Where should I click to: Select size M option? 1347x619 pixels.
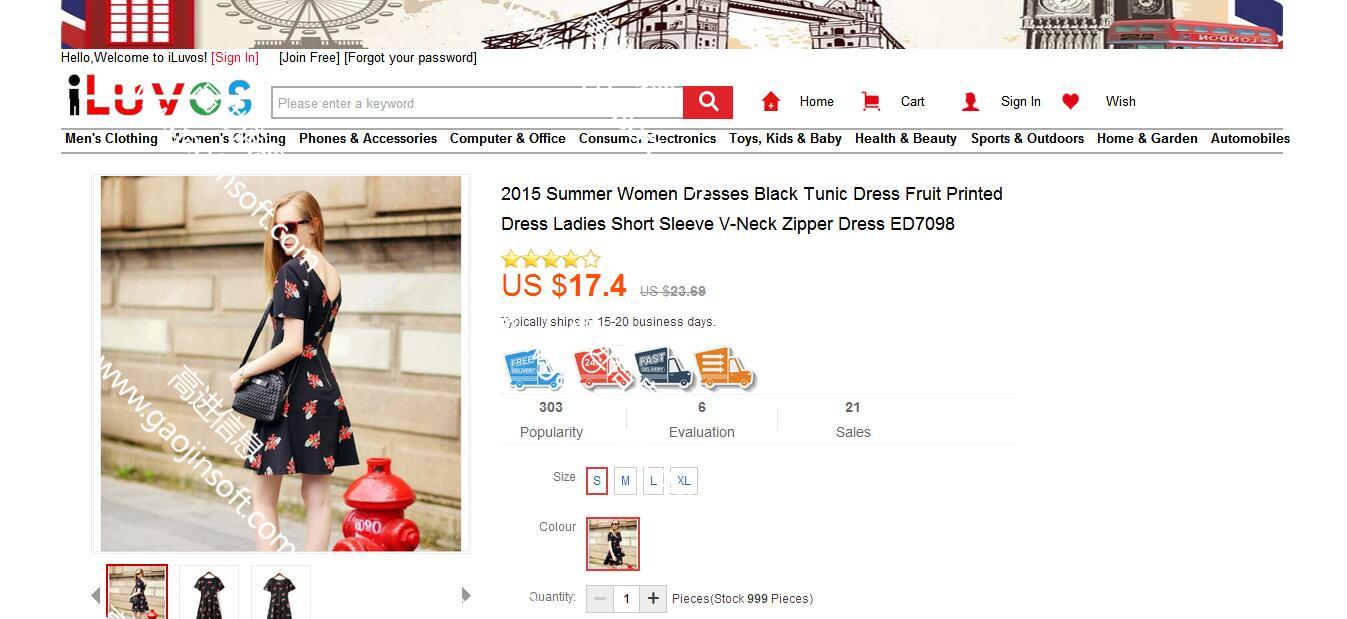[x=625, y=481]
